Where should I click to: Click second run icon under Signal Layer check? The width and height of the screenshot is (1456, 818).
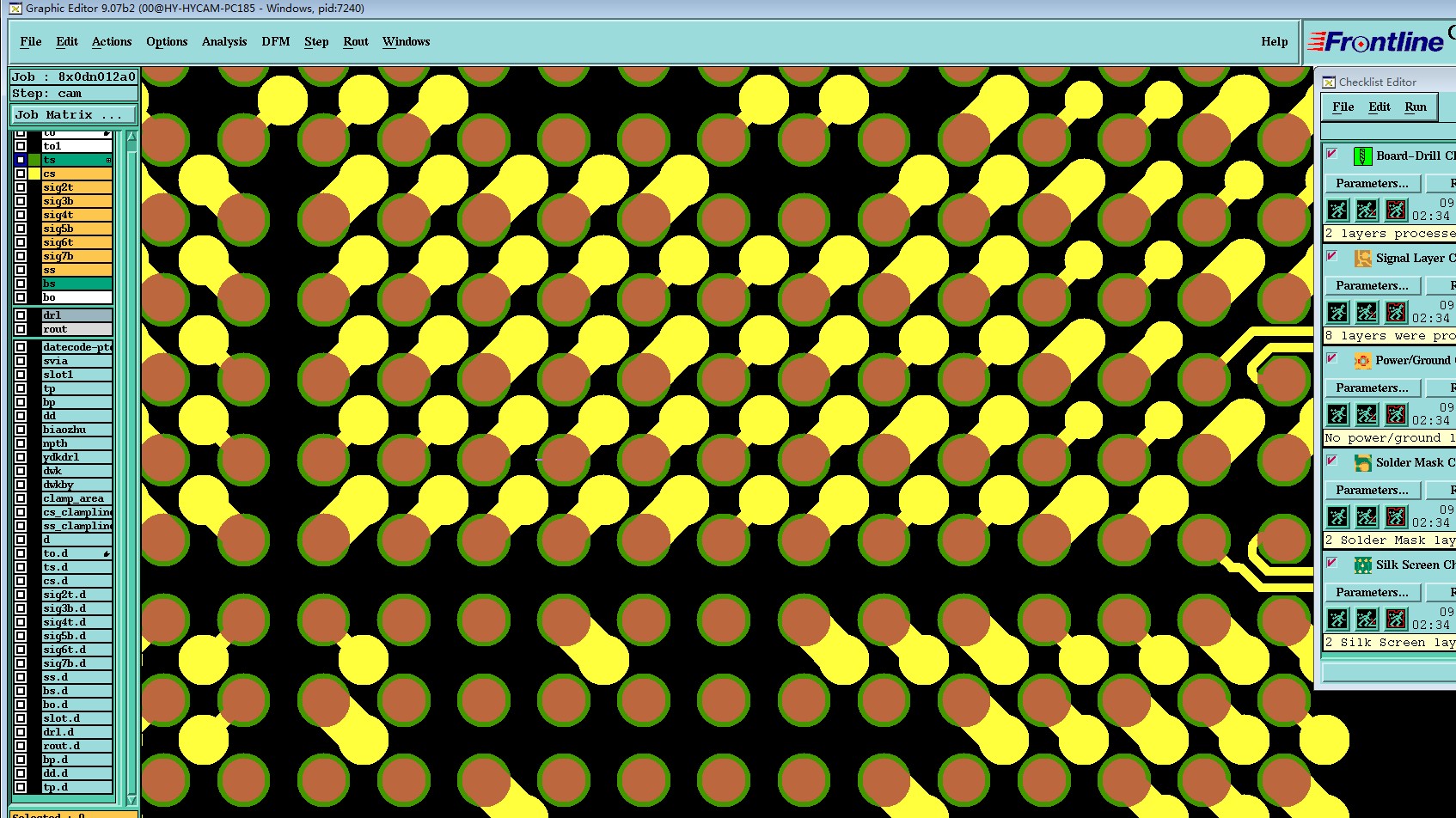pyautogui.click(x=1367, y=311)
